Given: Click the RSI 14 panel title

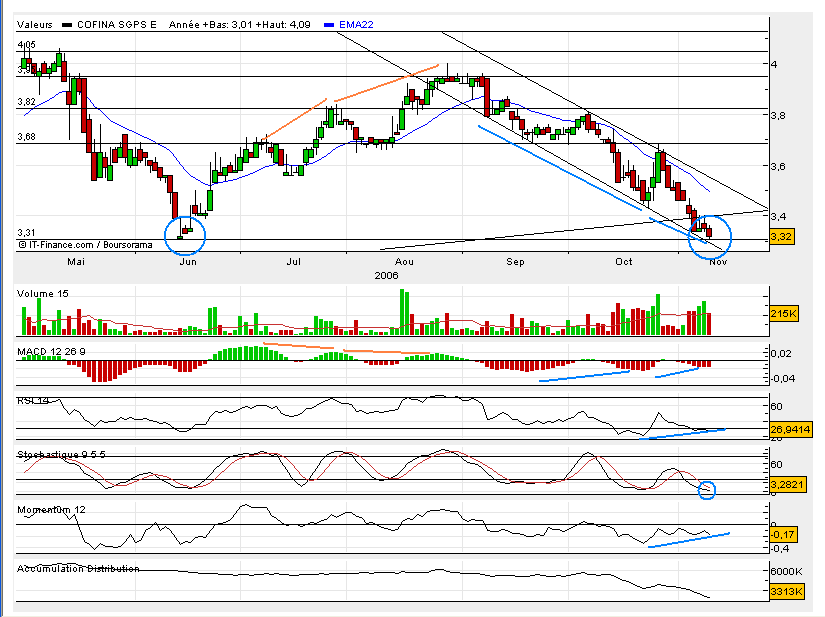Looking at the screenshot, I should click(x=33, y=401).
